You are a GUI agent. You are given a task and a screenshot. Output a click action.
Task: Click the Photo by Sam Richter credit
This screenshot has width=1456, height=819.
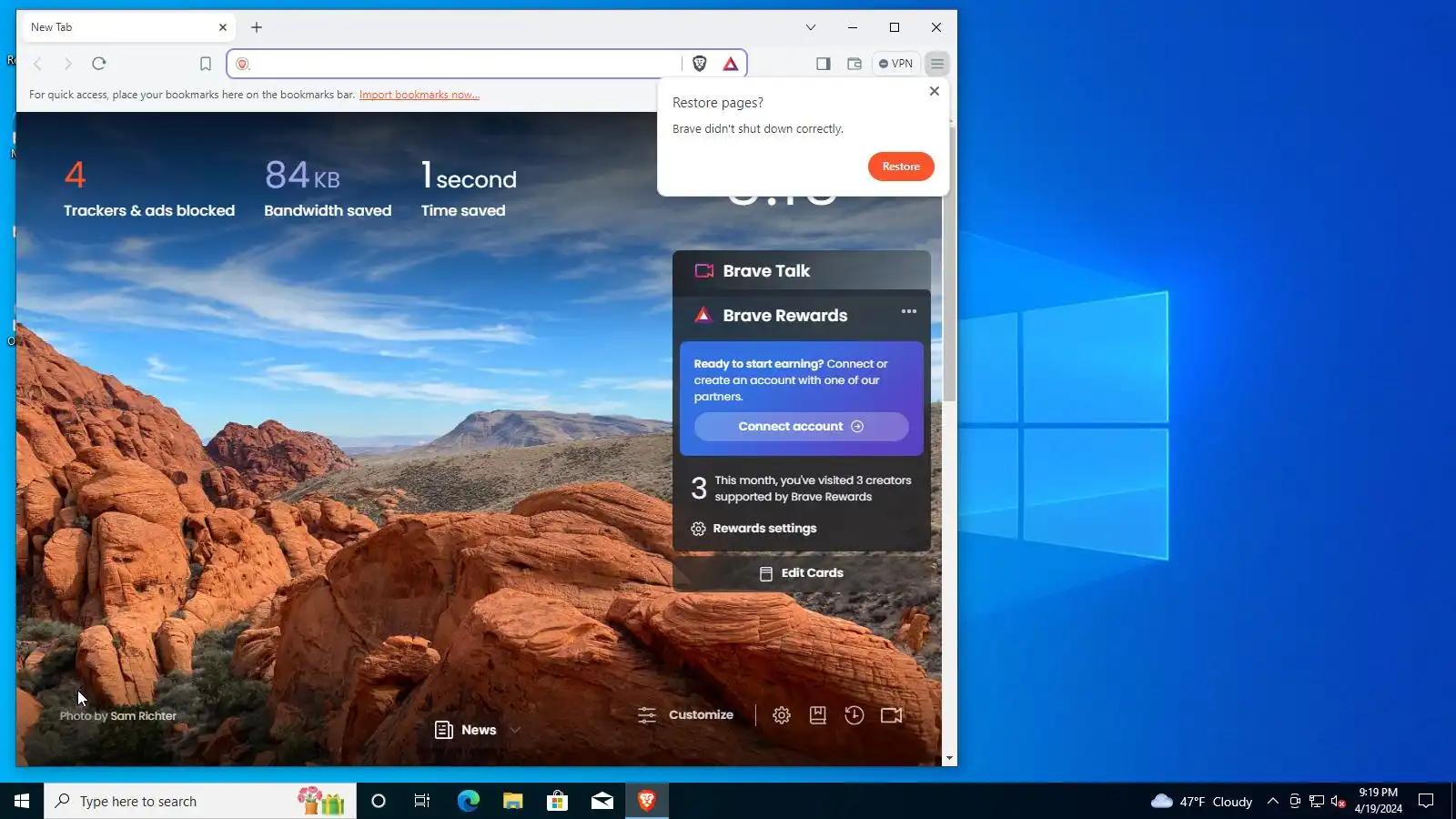(x=118, y=716)
